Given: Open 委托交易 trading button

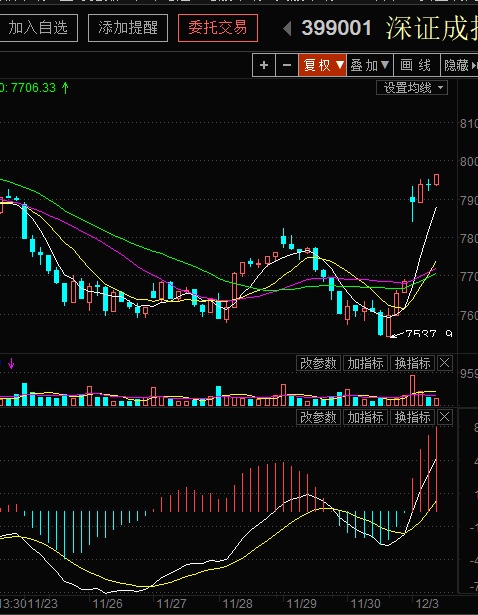Looking at the screenshot, I should coord(218,28).
